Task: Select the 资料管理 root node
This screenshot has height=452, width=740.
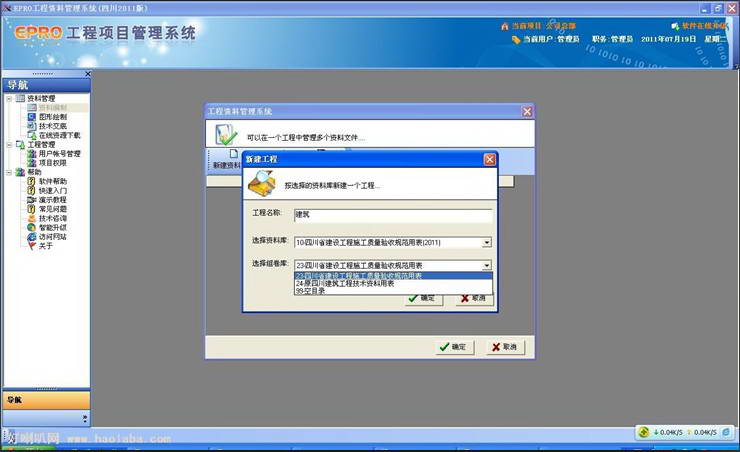Action: pyautogui.click(x=41, y=98)
